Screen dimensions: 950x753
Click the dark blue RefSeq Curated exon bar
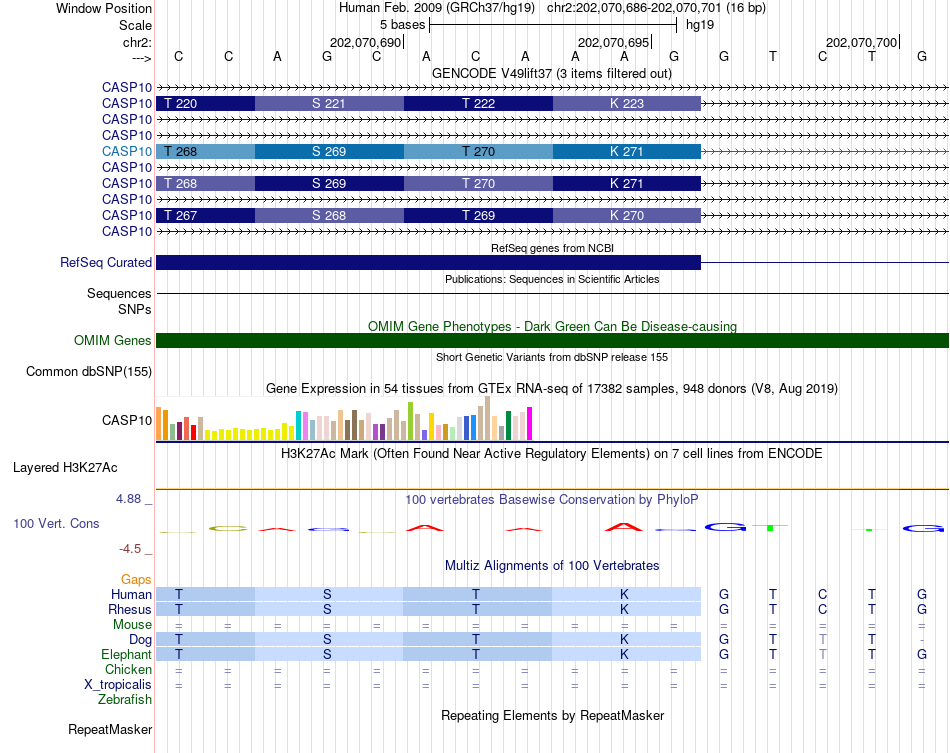(x=428, y=262)
